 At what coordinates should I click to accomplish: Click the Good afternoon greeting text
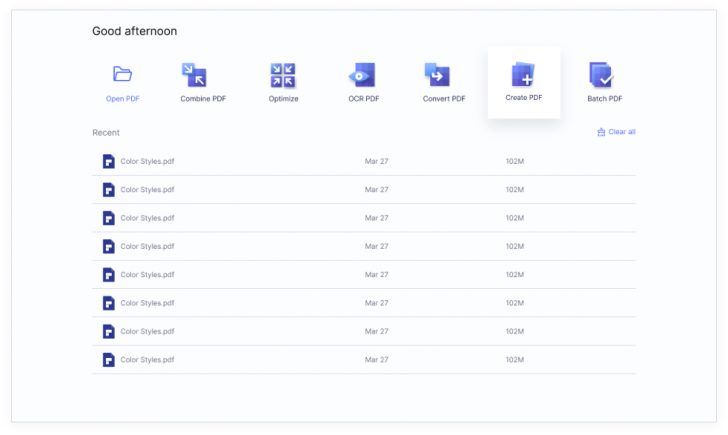[x=135, y=31]
